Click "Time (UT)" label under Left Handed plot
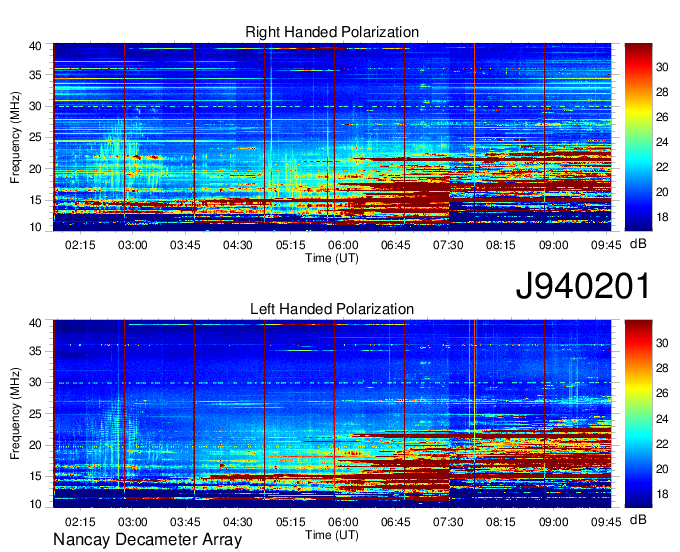This screenshot has height=552, width=680. tap(332, 535)
